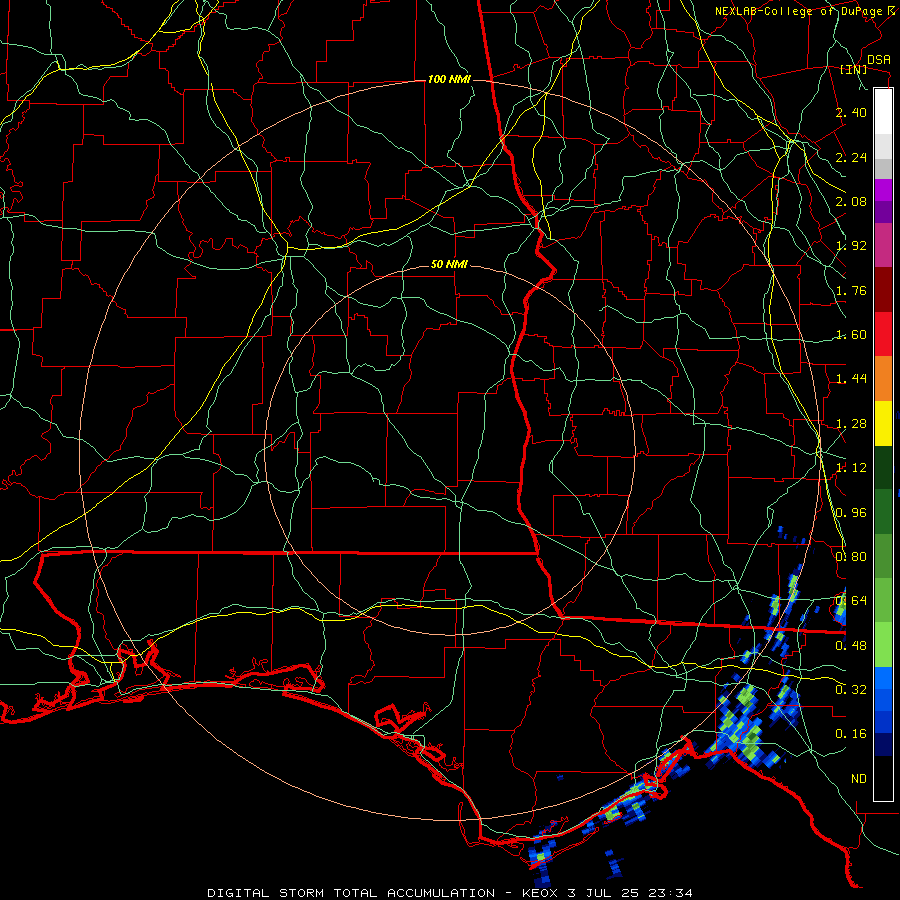Screen dimensions: 900x900
Task: Click the orange swatch on color scale
Action: (883, 379)
